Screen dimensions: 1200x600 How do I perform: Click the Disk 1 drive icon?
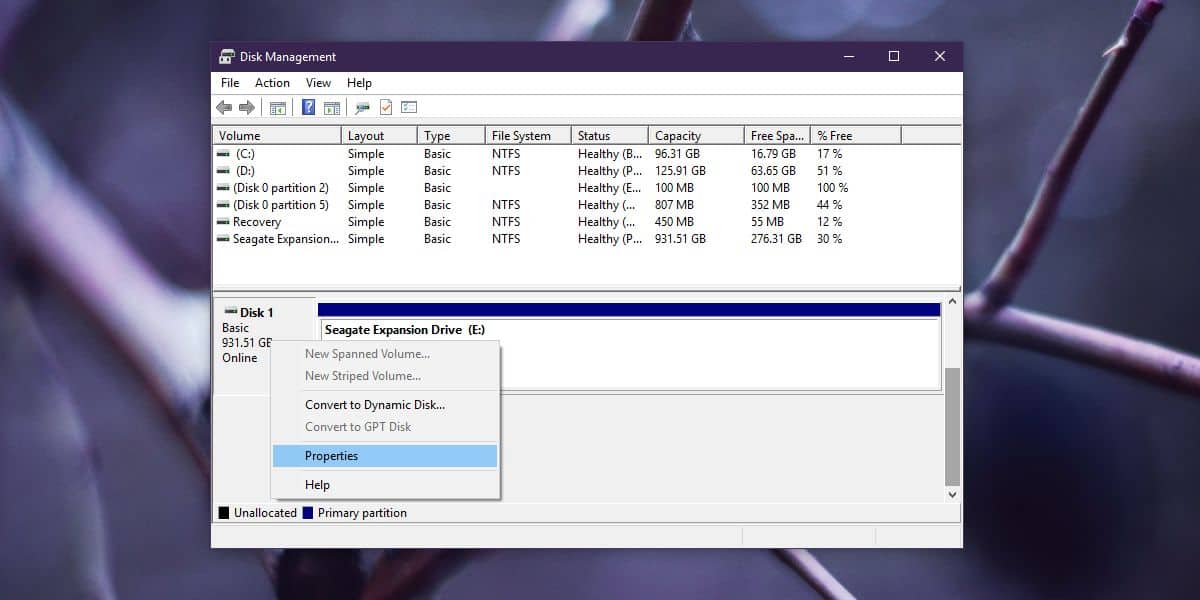click(231, 312)
